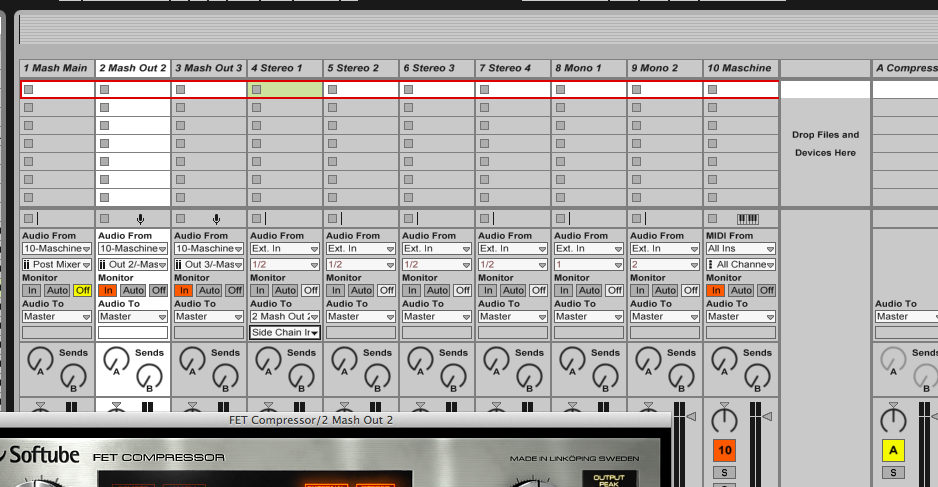Open MIDI From All Ins dropdown
Screen dimensions: 938x487
pyautogui.click(x=741, y=248)
